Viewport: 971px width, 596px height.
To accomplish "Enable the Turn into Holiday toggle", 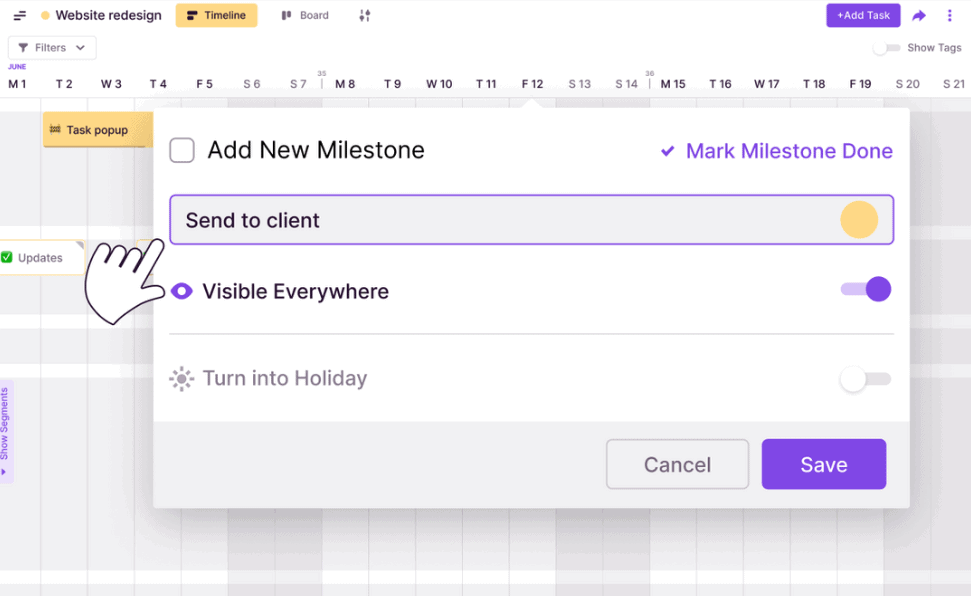I will [x=866, y=379].
